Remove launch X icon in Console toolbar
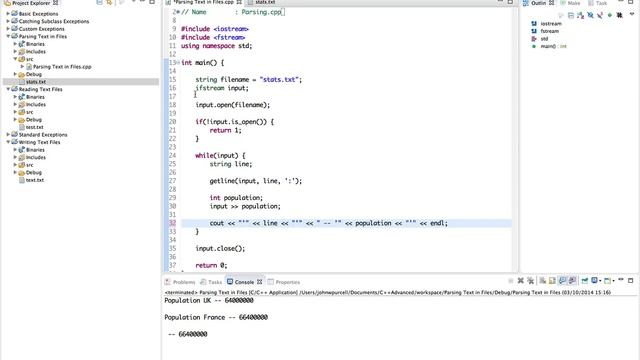 (521, 280)
